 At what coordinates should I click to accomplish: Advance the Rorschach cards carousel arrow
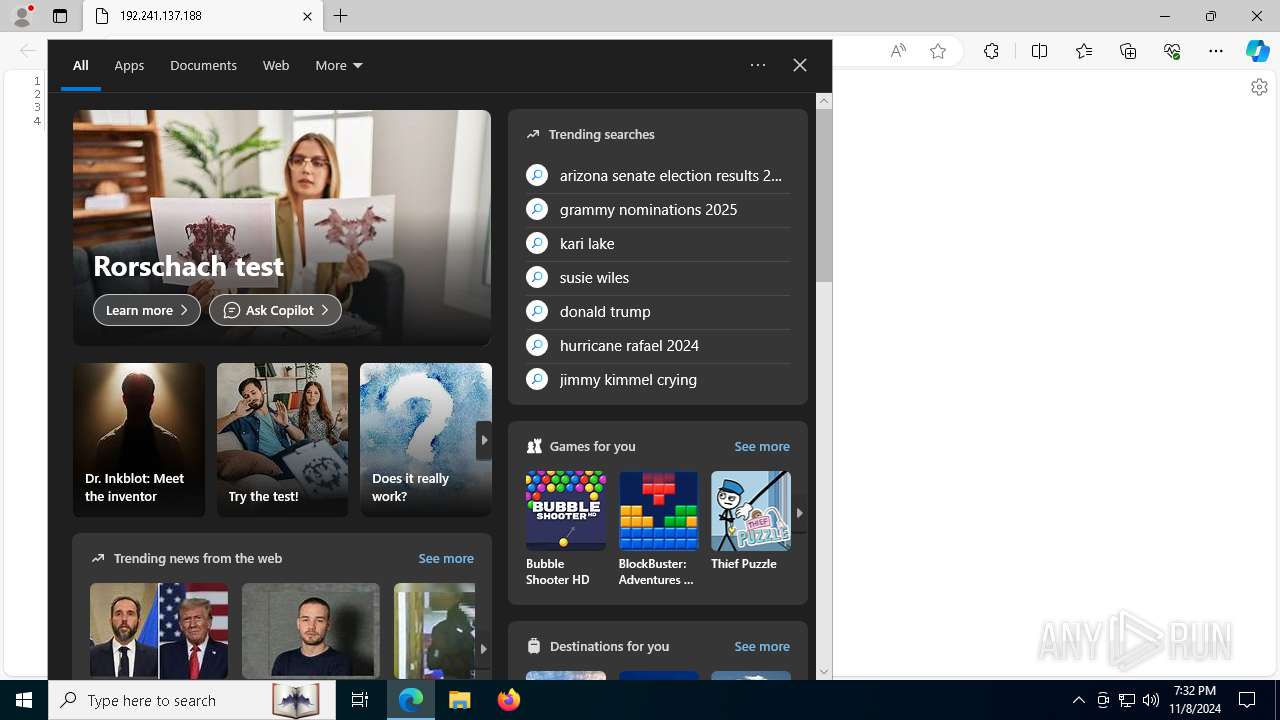(x=484, y=440)
